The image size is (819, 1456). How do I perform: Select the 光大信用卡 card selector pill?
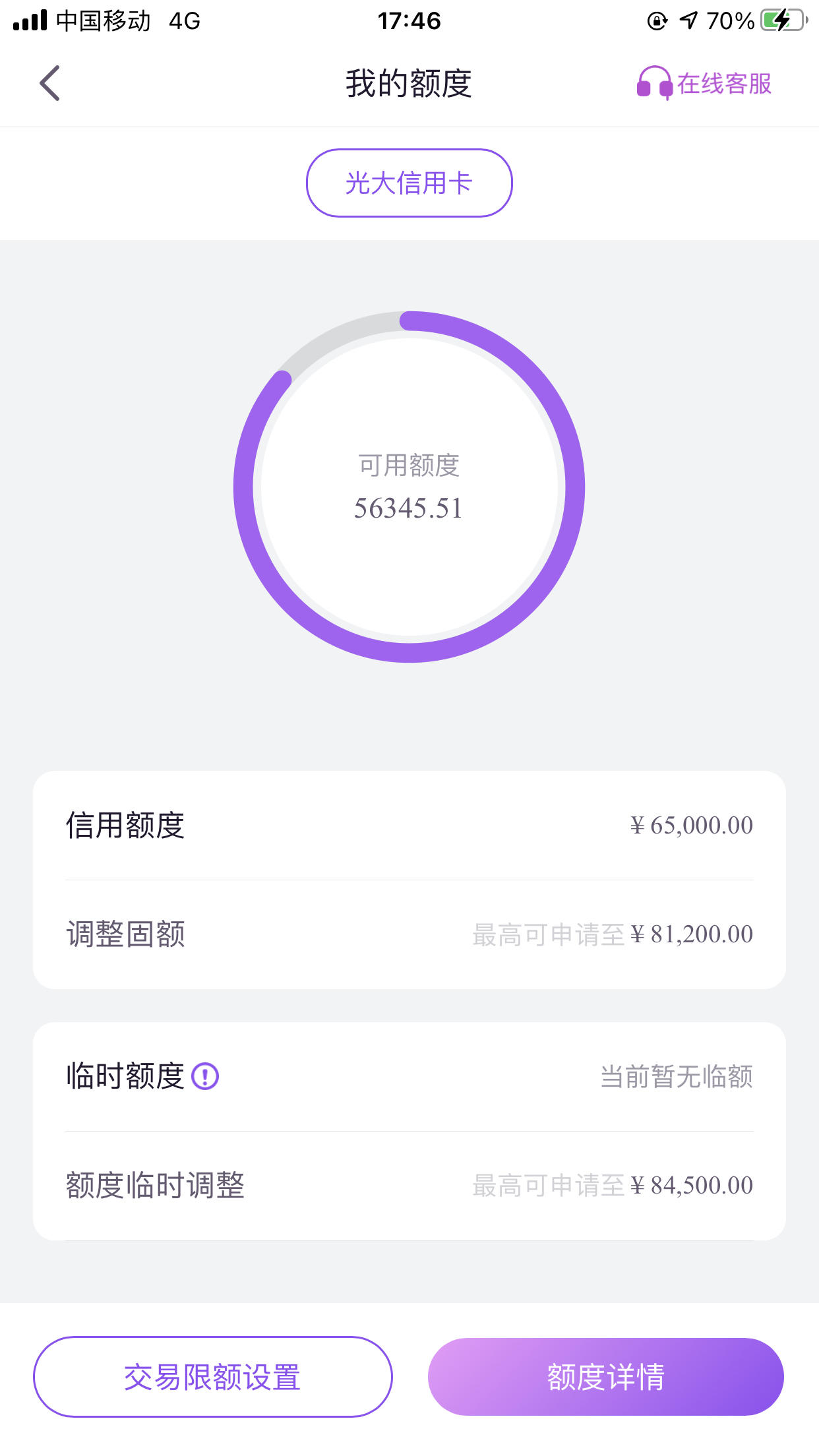tap(409, 183)
